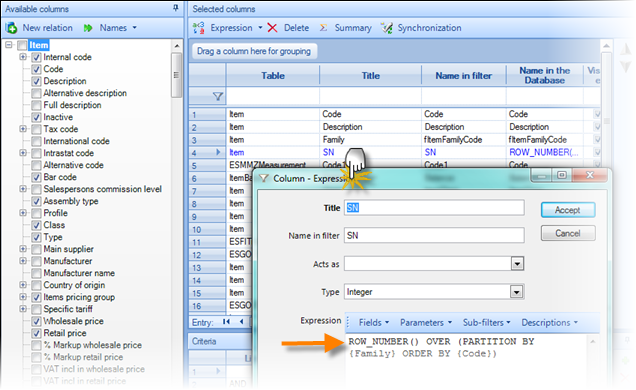The image size is (636, 390).
Task: Expand the Items pricing group node
Action: pyautogui.click(x=23, y=297)
